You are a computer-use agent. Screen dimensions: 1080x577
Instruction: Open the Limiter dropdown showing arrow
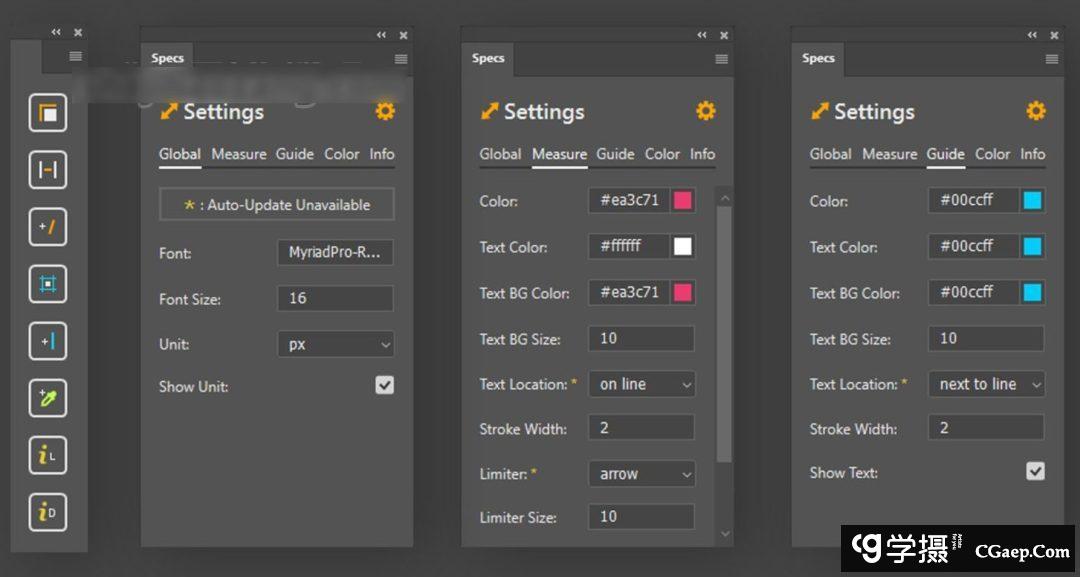coord(641,474)
